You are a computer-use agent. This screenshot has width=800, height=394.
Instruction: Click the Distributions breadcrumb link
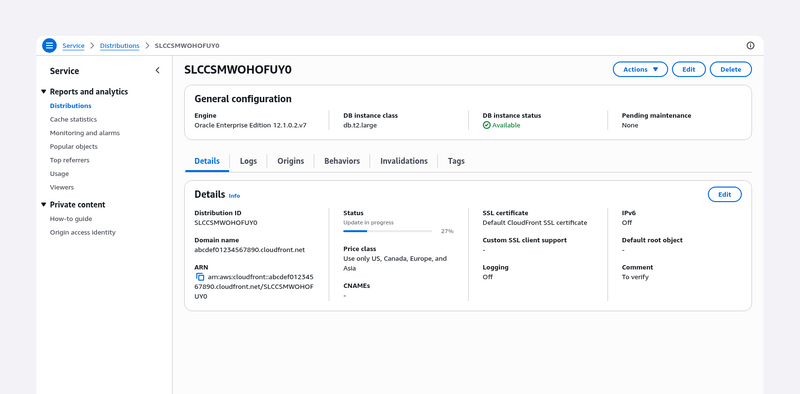point(119,45)
